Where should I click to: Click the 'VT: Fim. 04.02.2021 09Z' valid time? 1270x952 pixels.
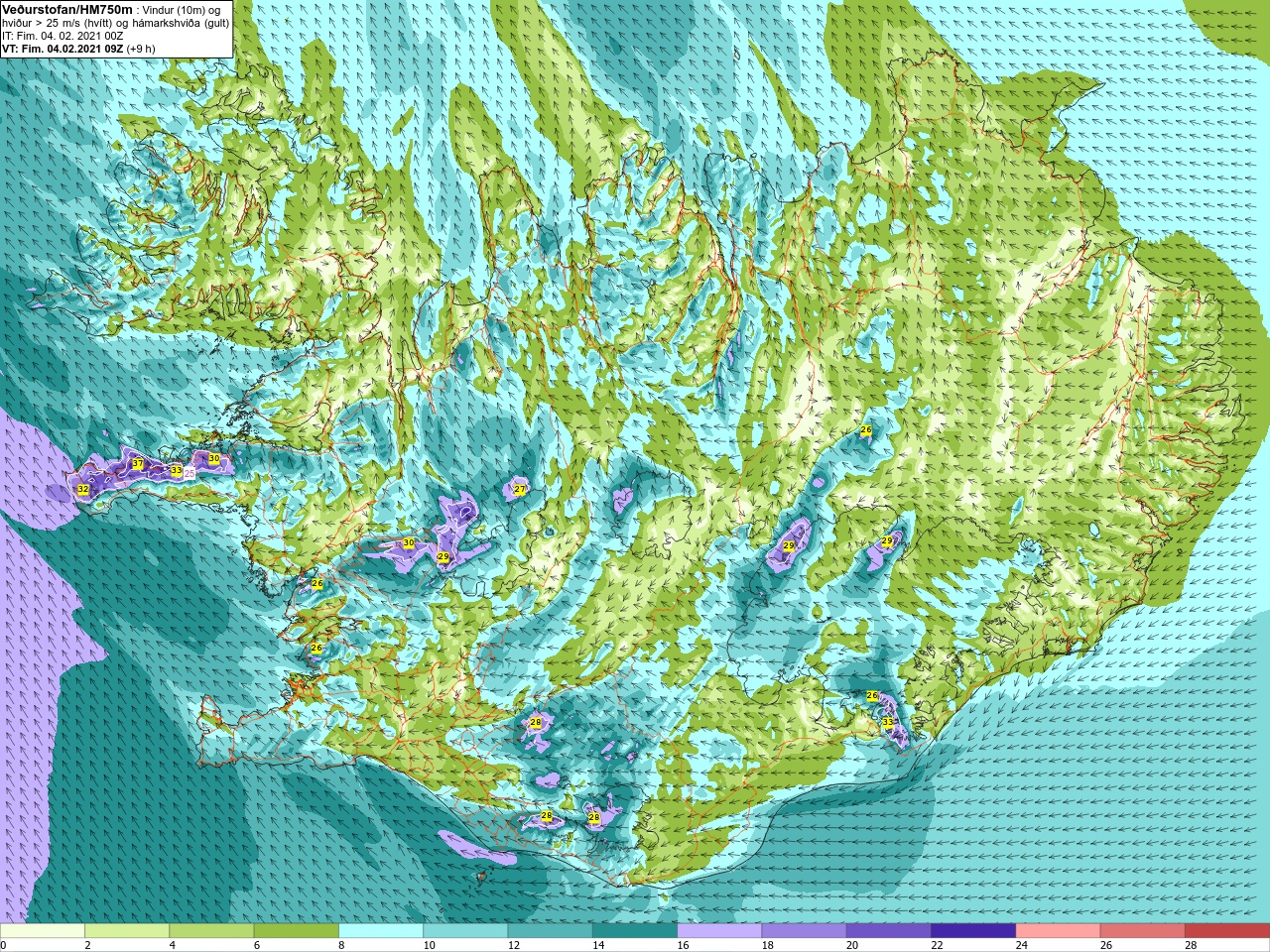coord(63,48)
